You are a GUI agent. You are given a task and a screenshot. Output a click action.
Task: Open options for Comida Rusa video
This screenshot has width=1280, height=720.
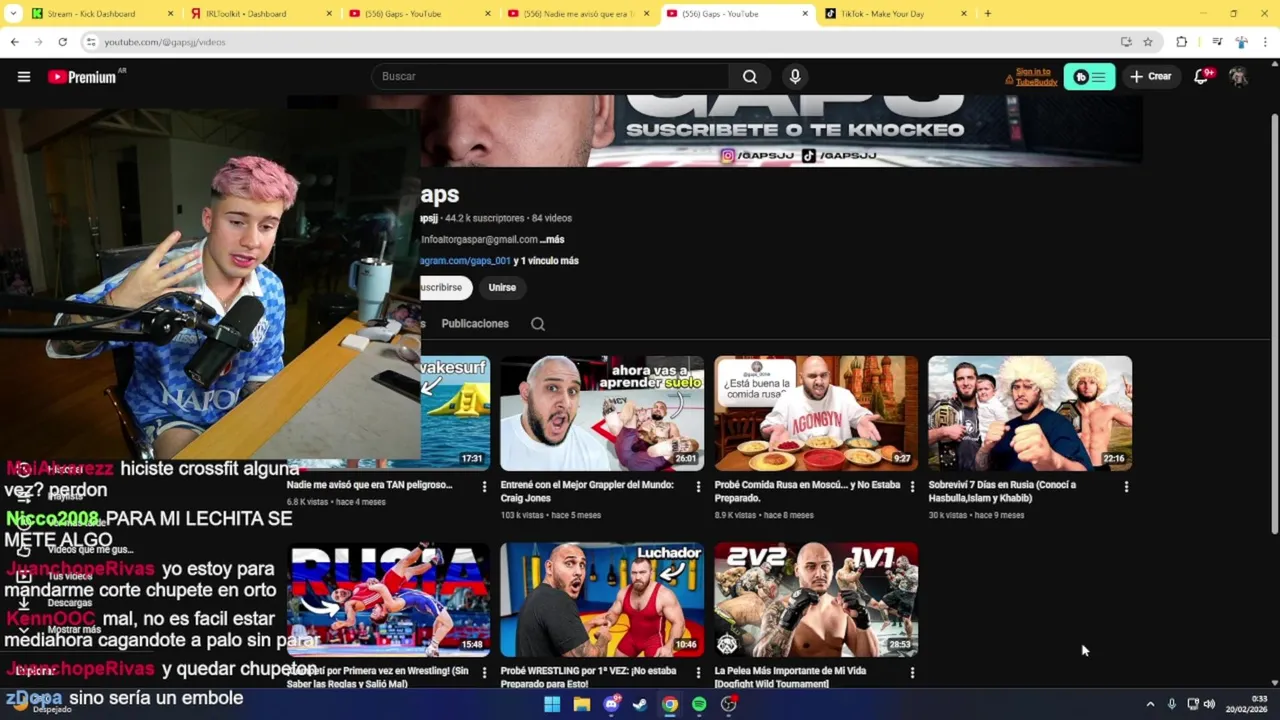coord(912,487)
